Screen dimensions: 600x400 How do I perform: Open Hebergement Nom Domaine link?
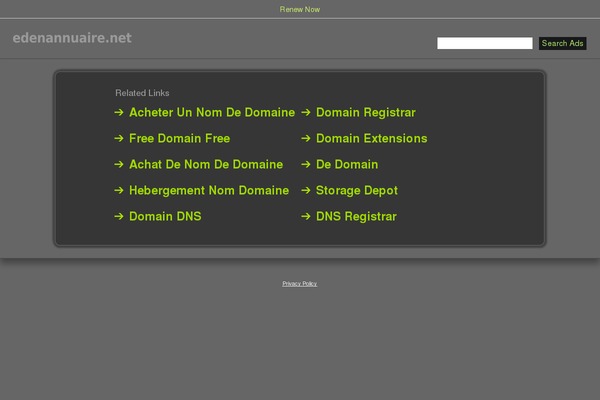[209, 191]
